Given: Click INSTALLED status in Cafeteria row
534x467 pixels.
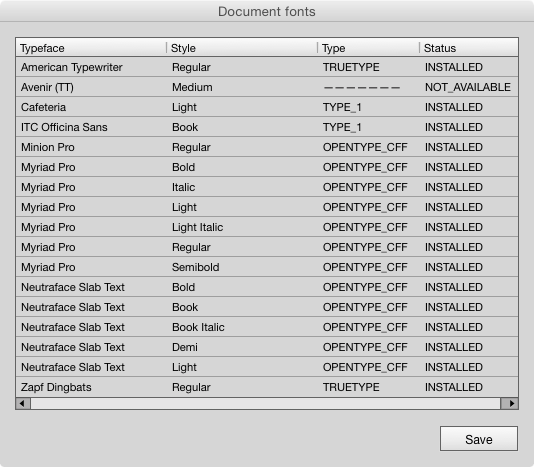Looking at the screenshot, I should point(454,107).
